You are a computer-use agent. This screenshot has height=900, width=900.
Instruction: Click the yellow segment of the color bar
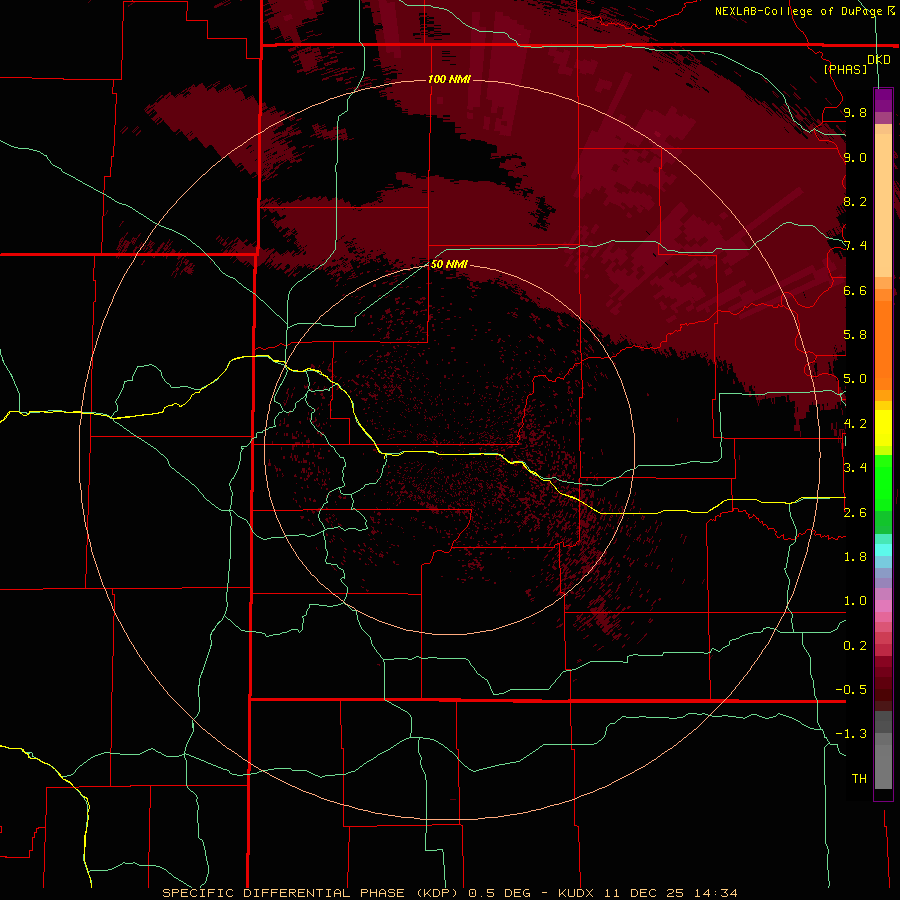point(883,428)
